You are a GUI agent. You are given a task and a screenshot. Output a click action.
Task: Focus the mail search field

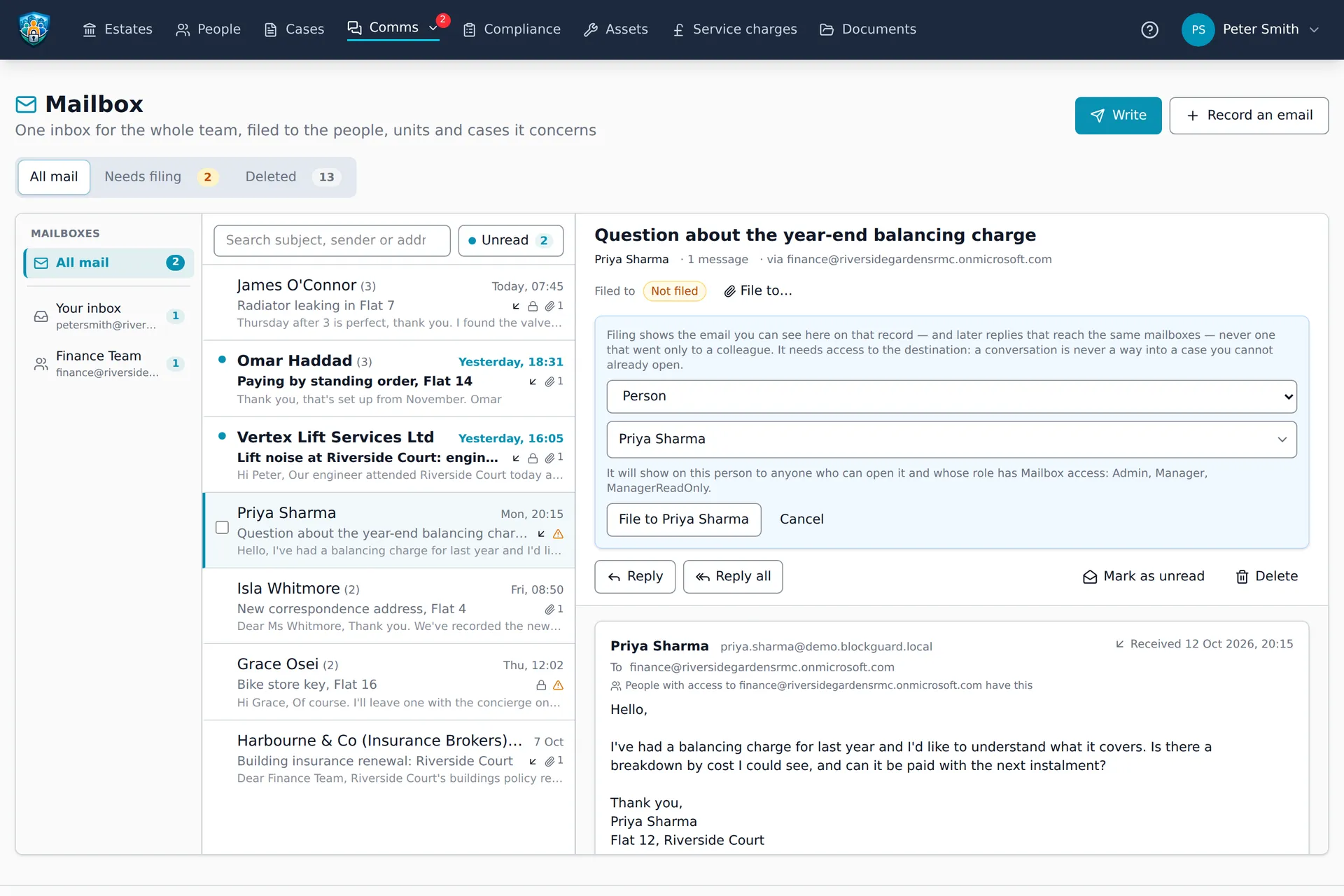pos(332,241)
